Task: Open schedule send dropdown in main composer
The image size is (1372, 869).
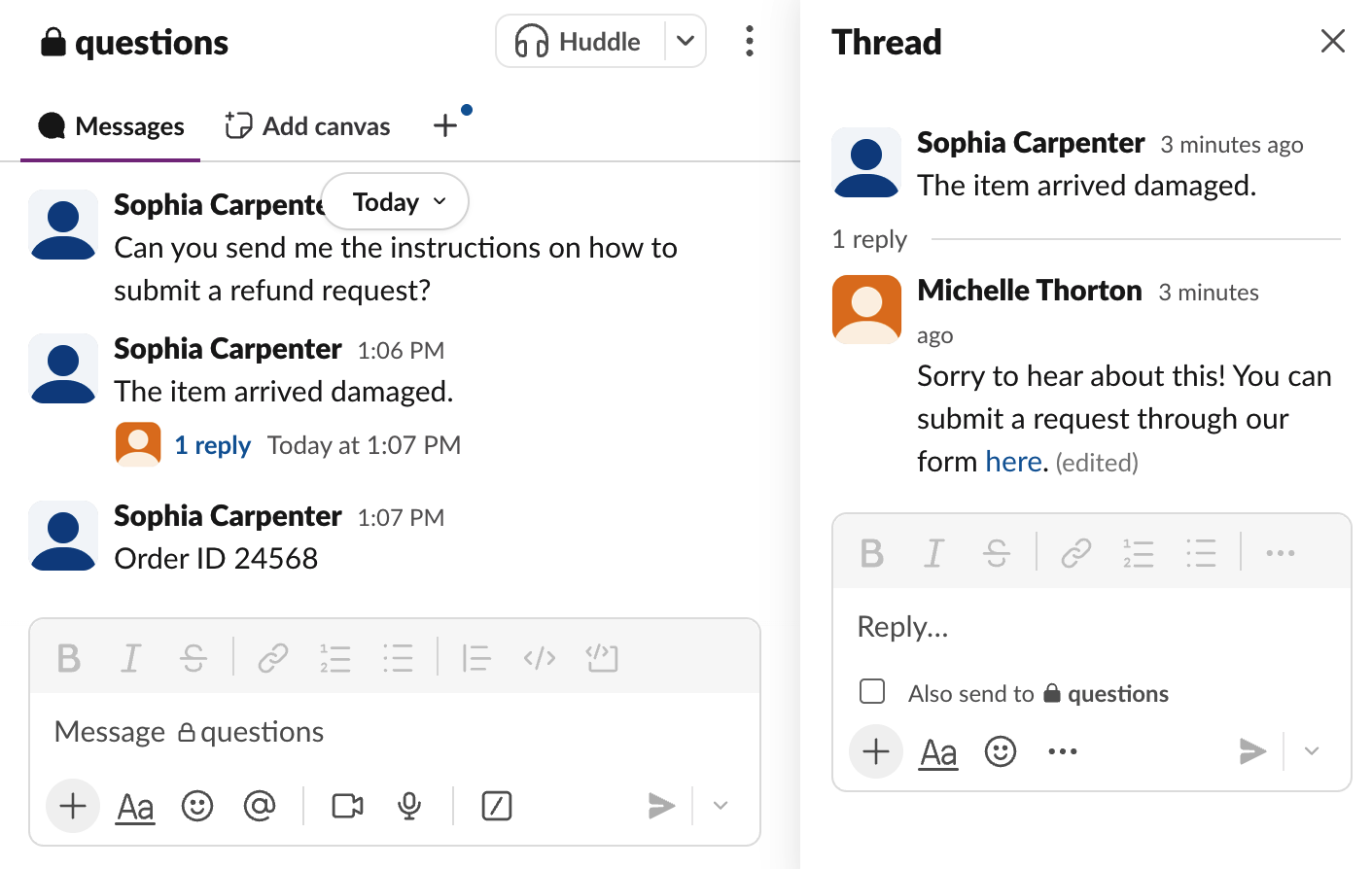Action: (x=721, y=806)
